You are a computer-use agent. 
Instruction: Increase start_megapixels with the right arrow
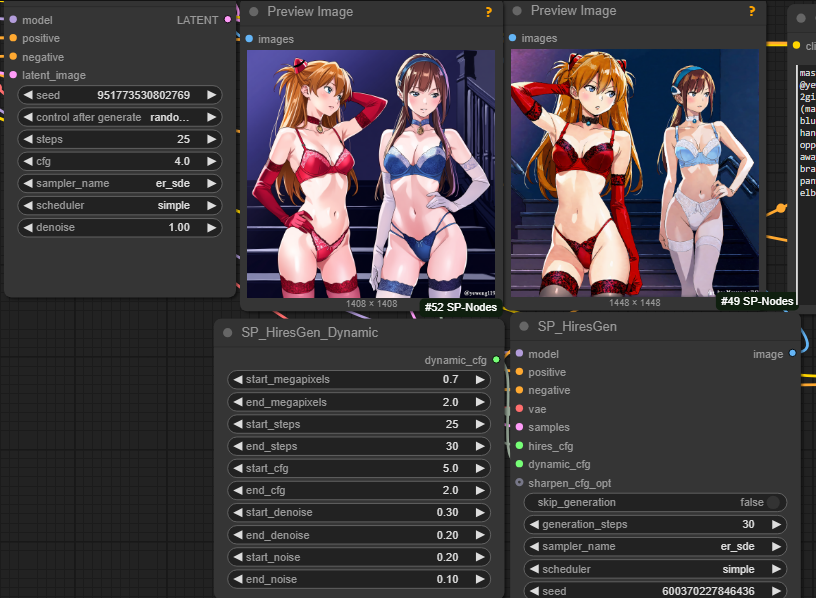click(x=480, y=379)
